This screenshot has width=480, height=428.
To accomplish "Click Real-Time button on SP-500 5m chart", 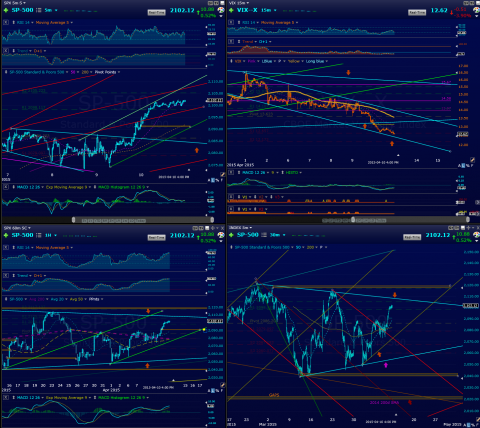I will coord(156,12).
